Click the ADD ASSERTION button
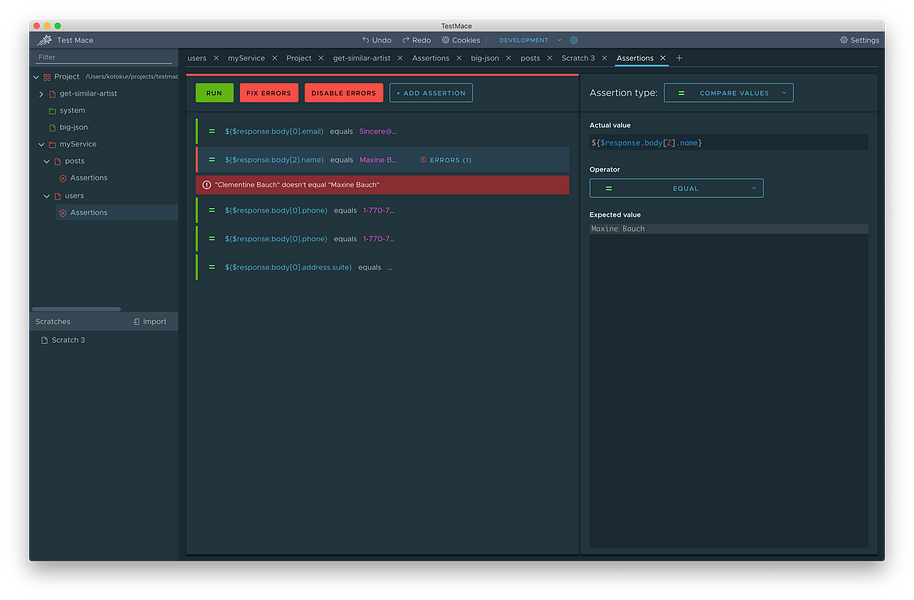Viewport: 914px width, 600px height. pyautogui.click(x=431, y=93)
